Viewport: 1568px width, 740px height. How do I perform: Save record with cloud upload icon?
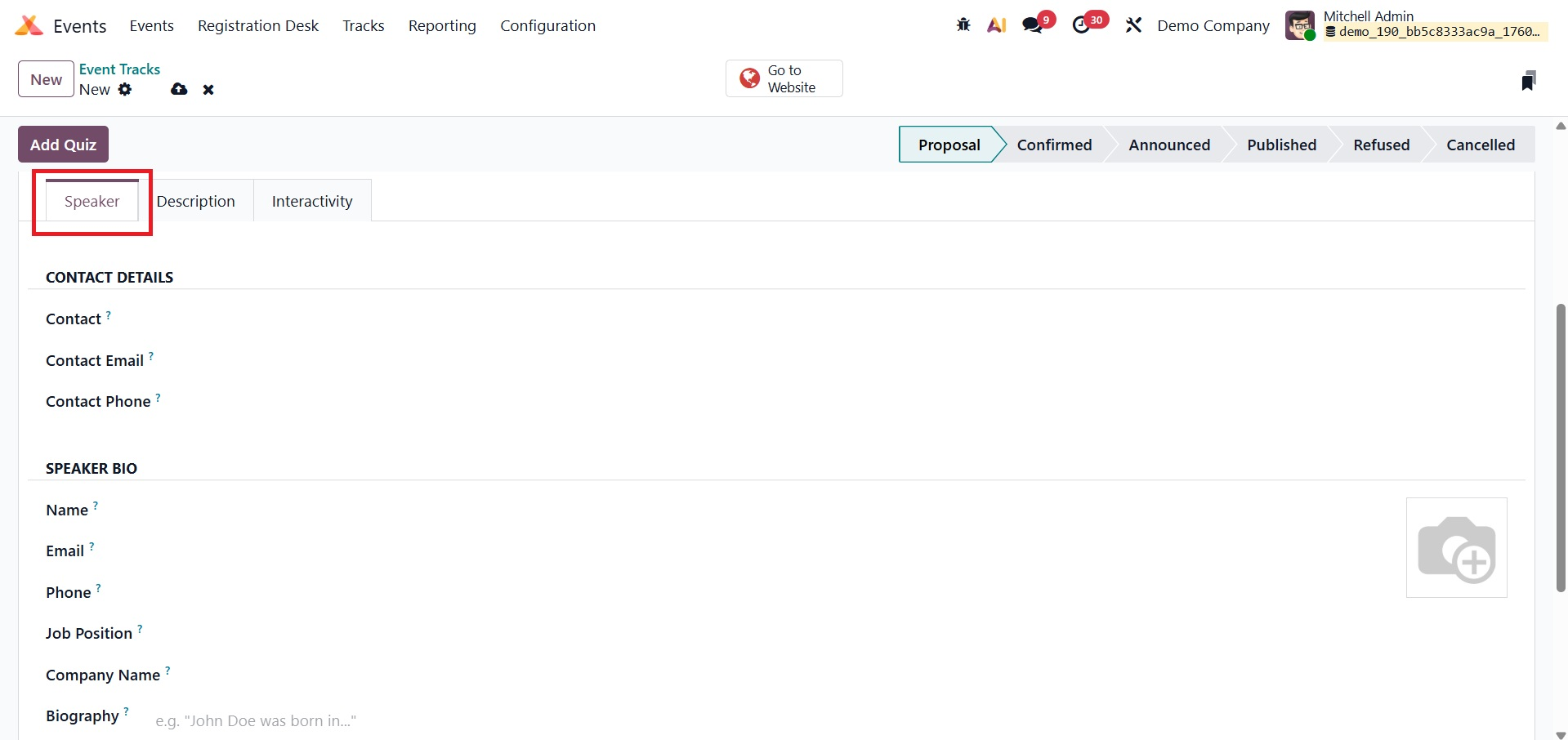point(179,90)
